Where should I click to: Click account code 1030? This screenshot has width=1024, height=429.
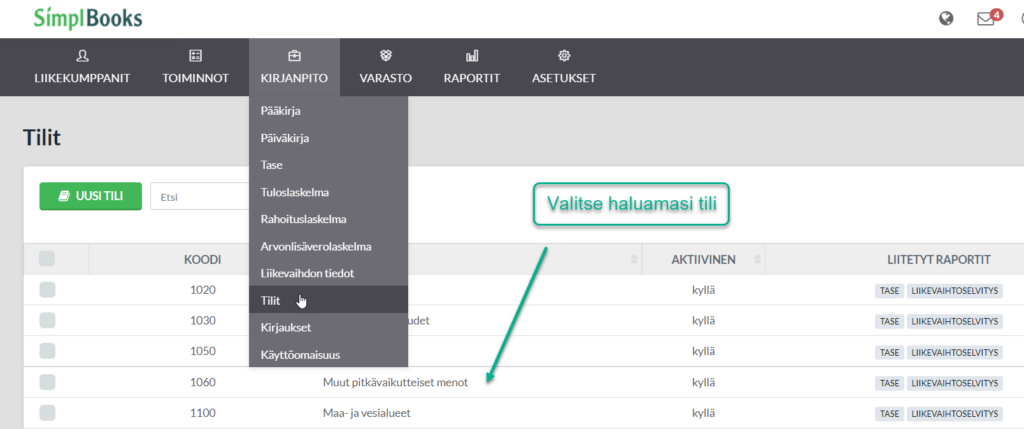point(202,321)
